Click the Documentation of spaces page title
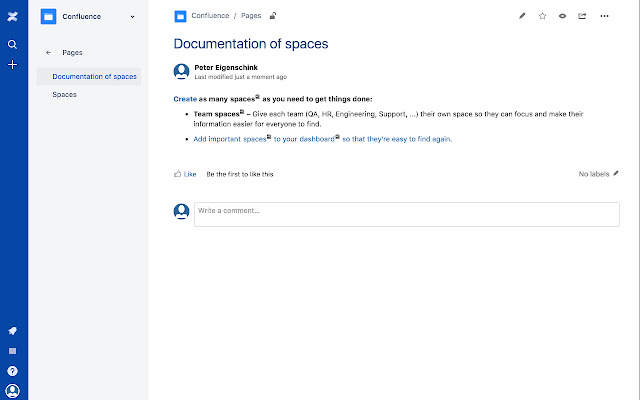Screen dimensions: 640x400 [251, 44]
